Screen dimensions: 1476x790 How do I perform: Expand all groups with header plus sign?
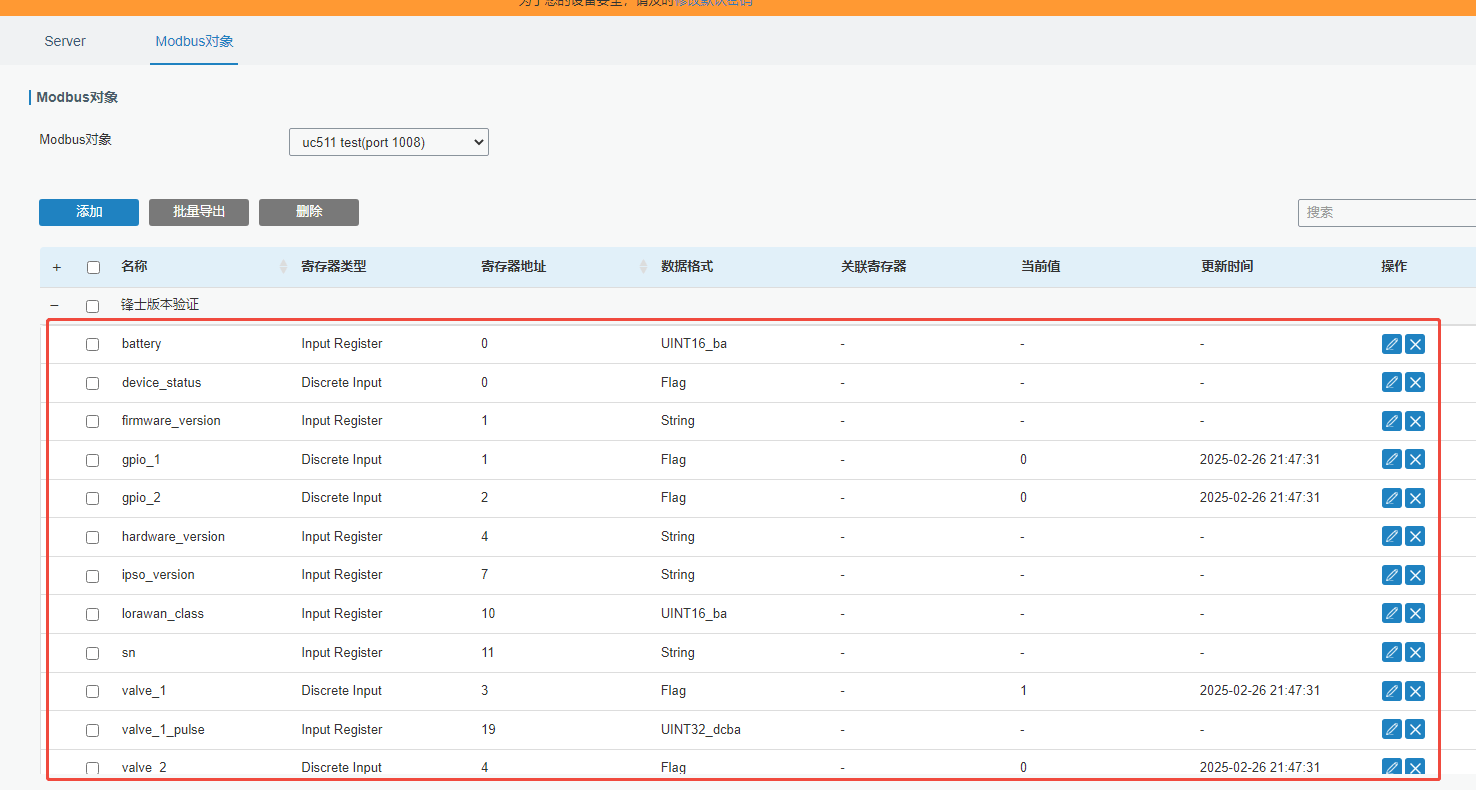[x=56, y=267]
